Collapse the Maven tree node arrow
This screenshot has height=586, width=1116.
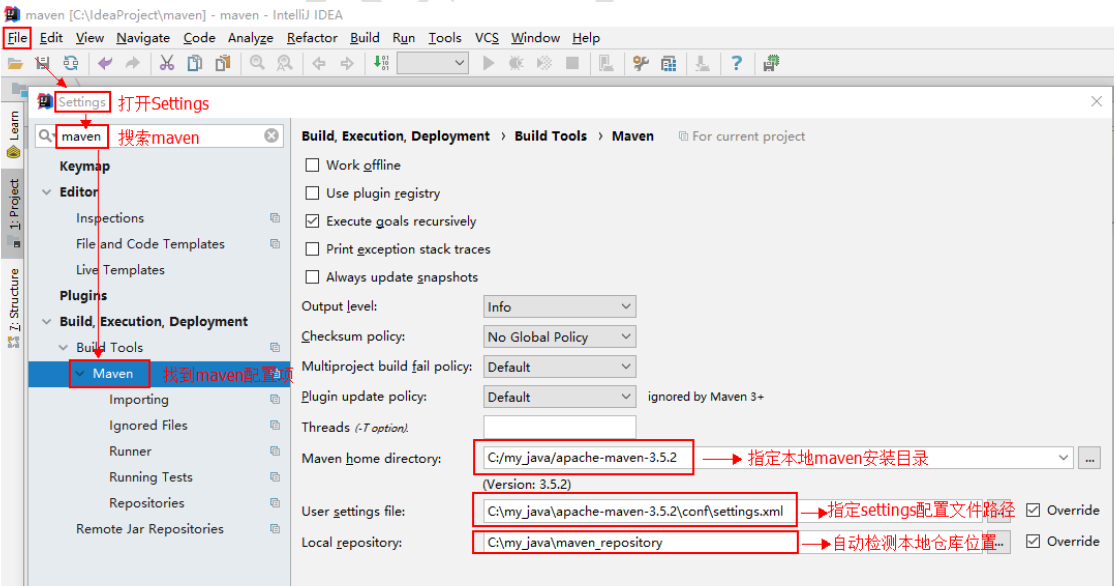coord(80,374)
